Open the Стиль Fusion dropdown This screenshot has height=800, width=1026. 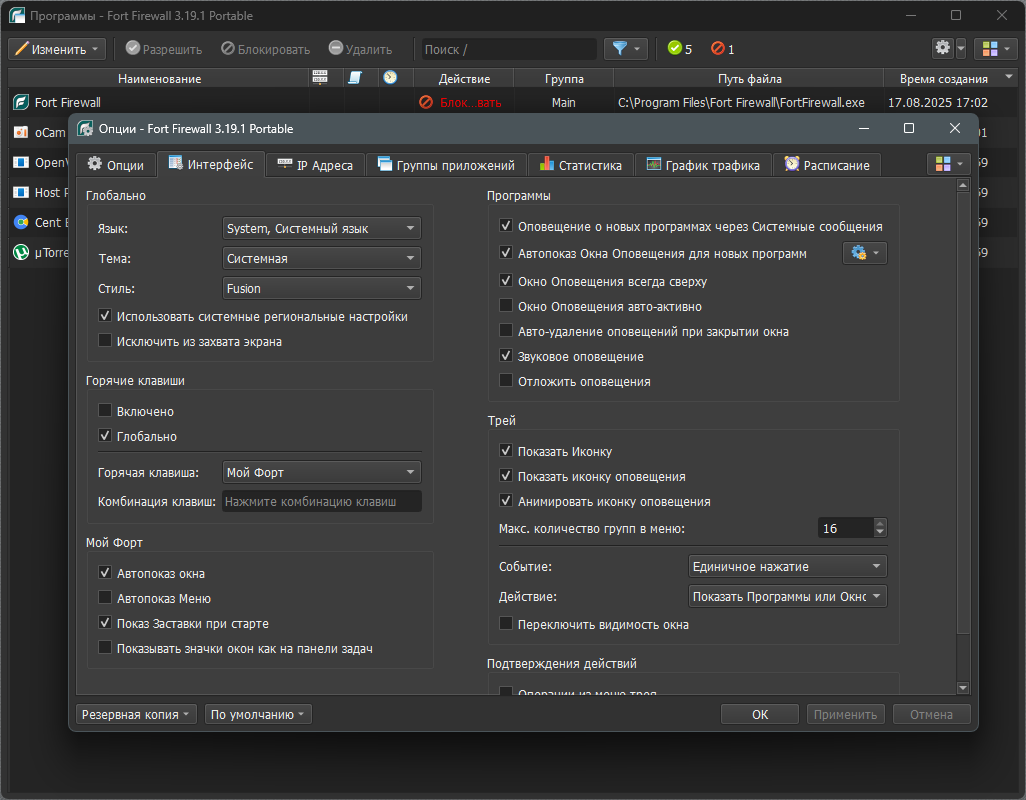(321, 288)
